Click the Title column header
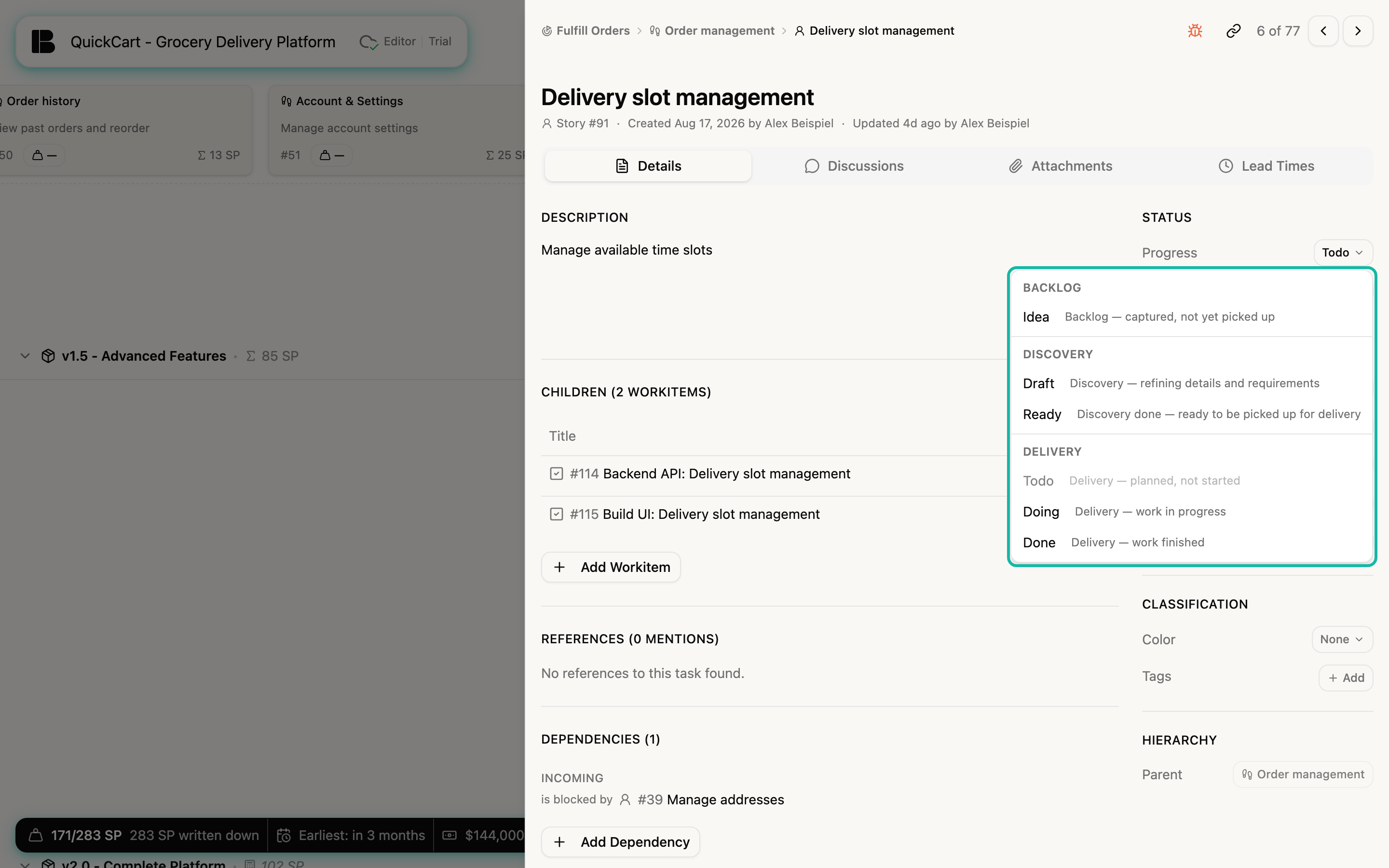This screenshot has width=1389, height=868. click(562, 436)
